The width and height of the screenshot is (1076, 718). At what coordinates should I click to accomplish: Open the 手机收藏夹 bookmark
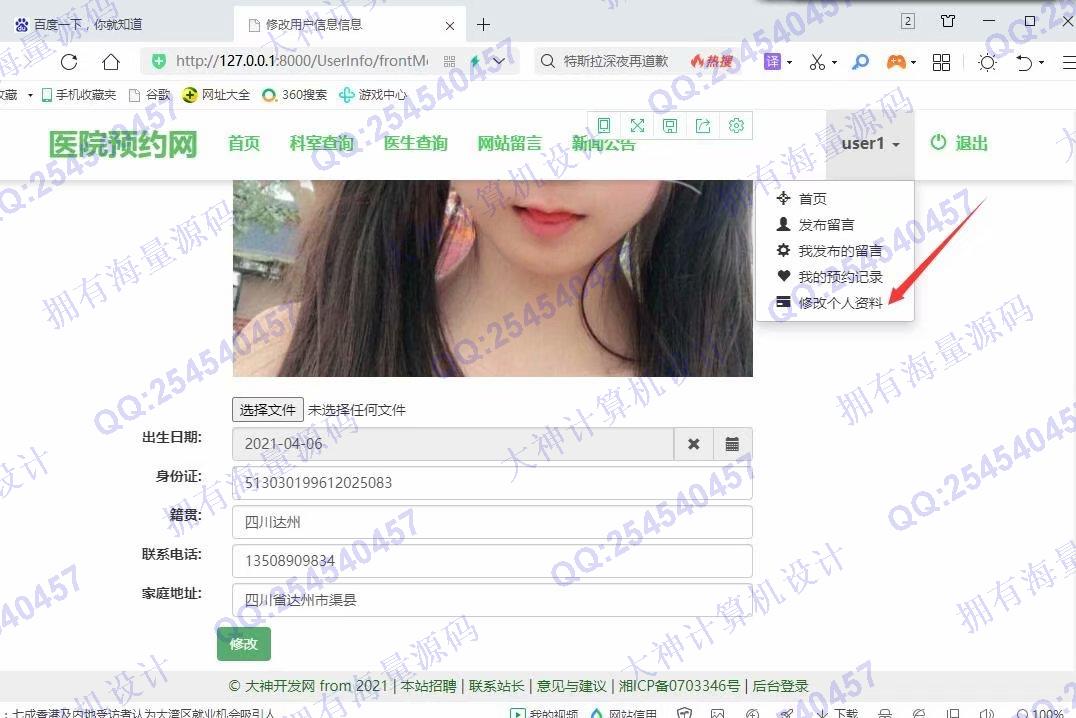[x=79, y=95]
